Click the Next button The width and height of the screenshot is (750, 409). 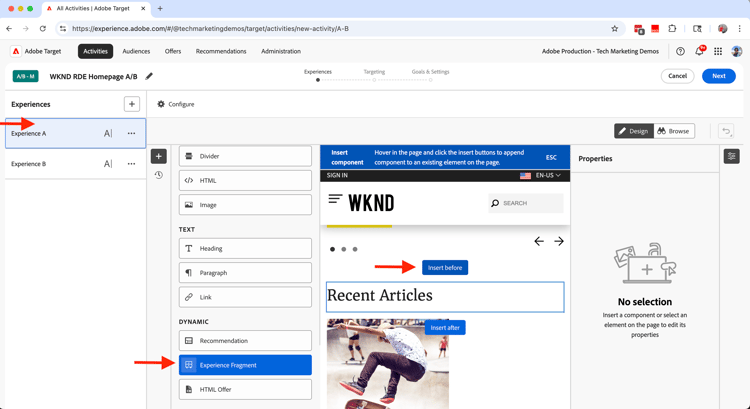[718, 76]
